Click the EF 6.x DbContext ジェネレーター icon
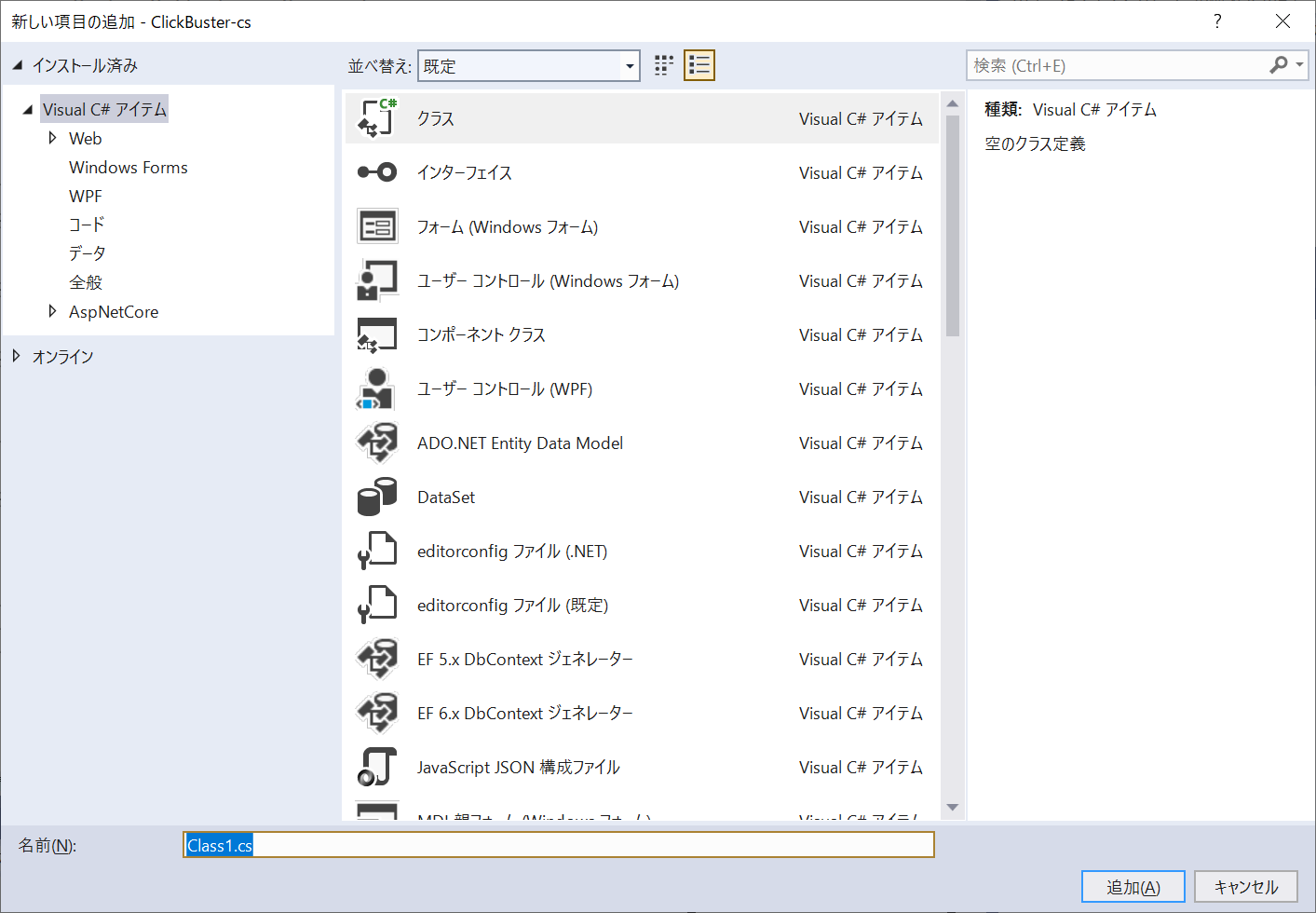1316x913 pixels. [x=377, y=713]
